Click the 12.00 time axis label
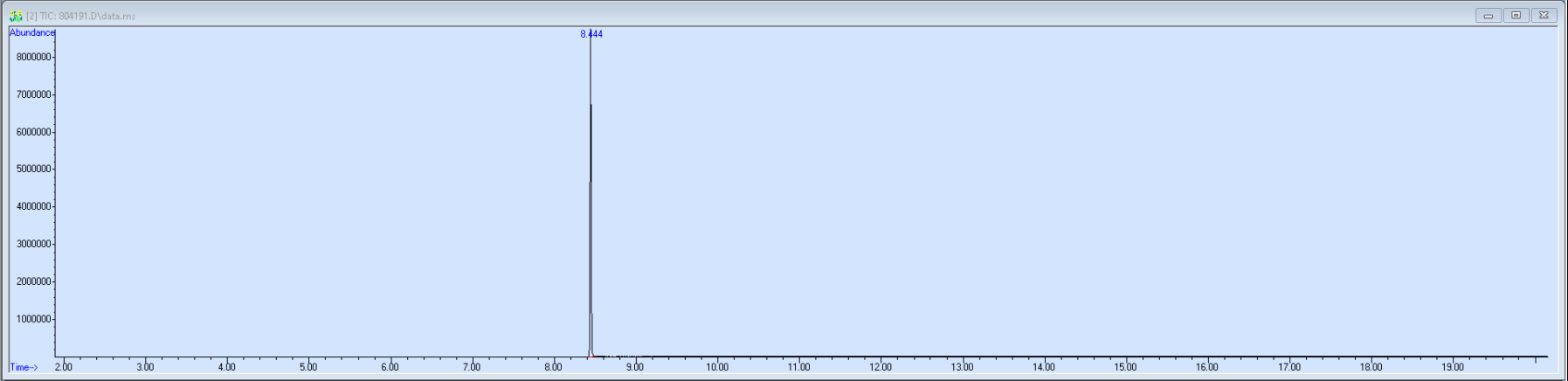 click(x=881, y=367)
